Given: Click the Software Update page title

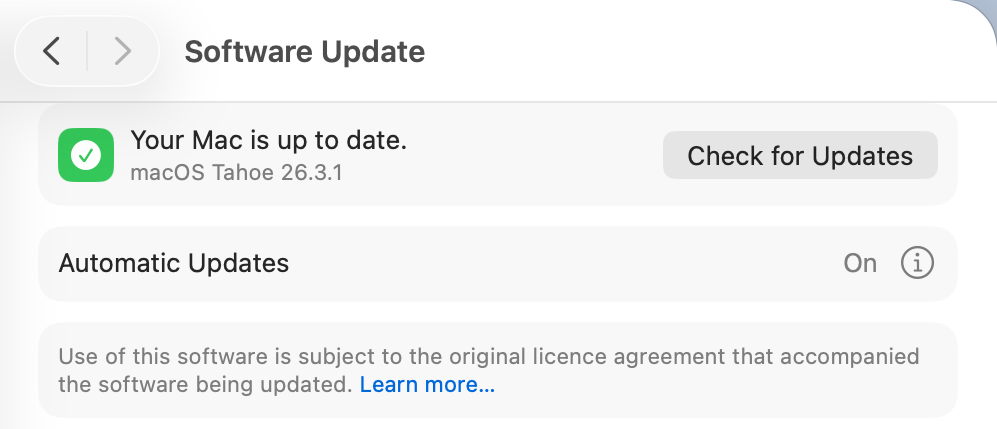Looking at the screenshot, I should [x=305, y=51].
